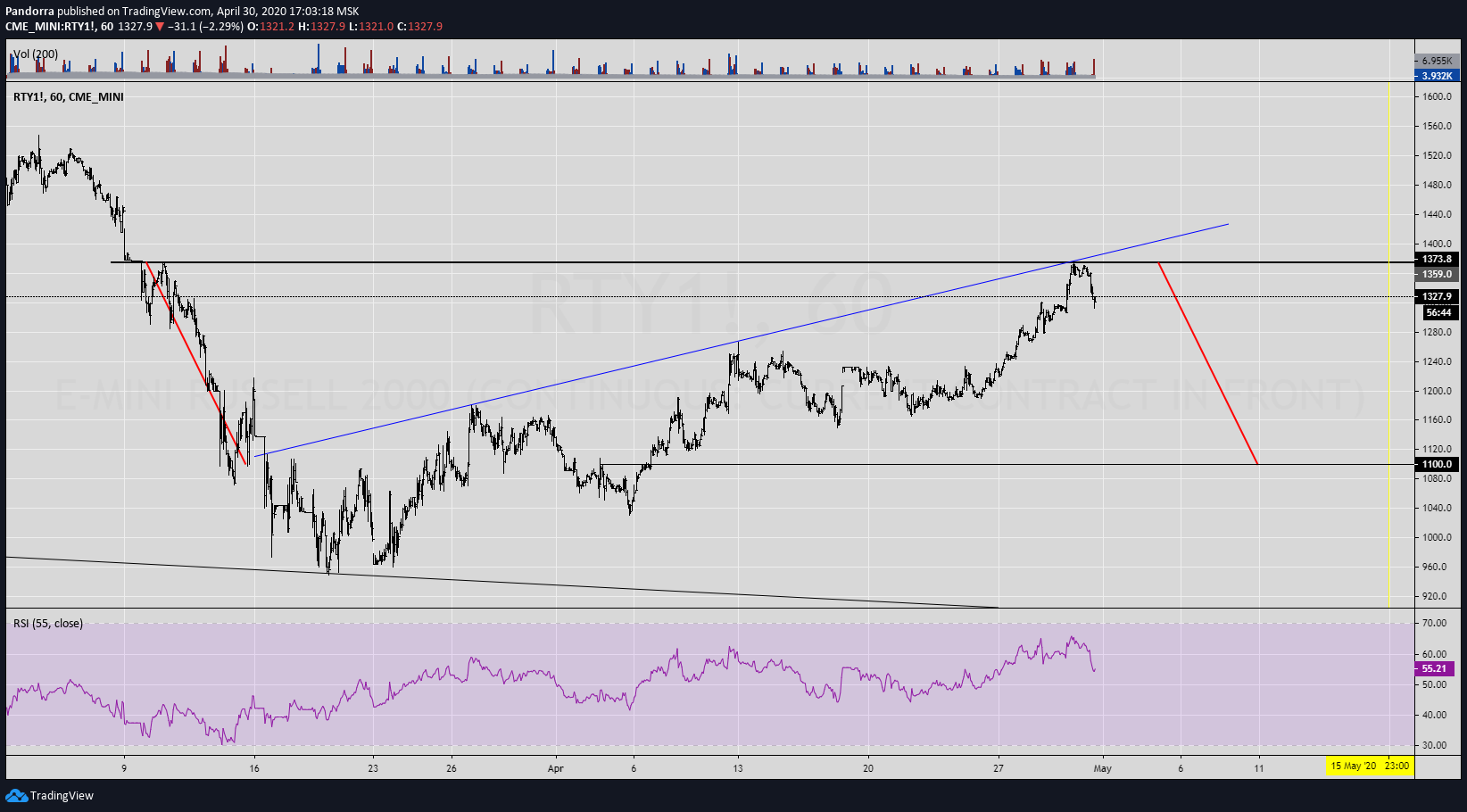Viewport: 1467px width, 812px height.
Task: Select the 1373.8 price label
Action: coord(1437,259)
